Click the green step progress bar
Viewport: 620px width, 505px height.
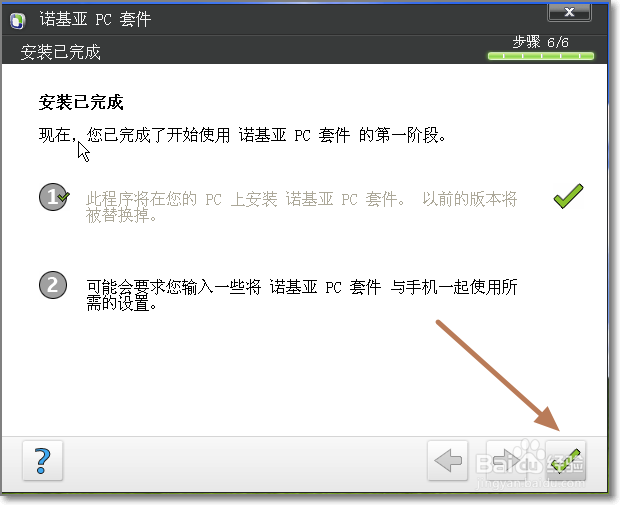click(541, 56)
